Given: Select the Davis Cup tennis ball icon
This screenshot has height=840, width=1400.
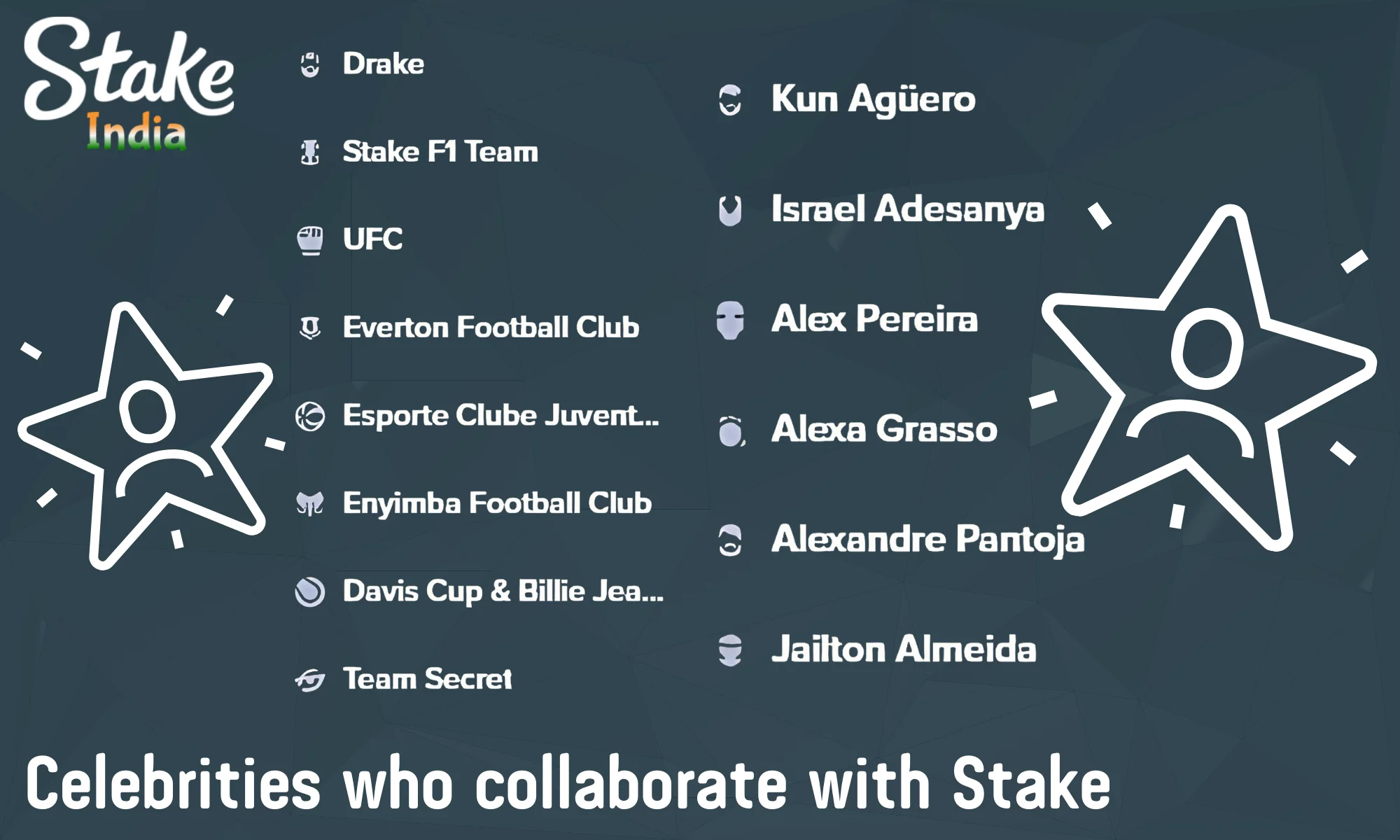Looking at the screenshot, I should (x=309, y=592).
